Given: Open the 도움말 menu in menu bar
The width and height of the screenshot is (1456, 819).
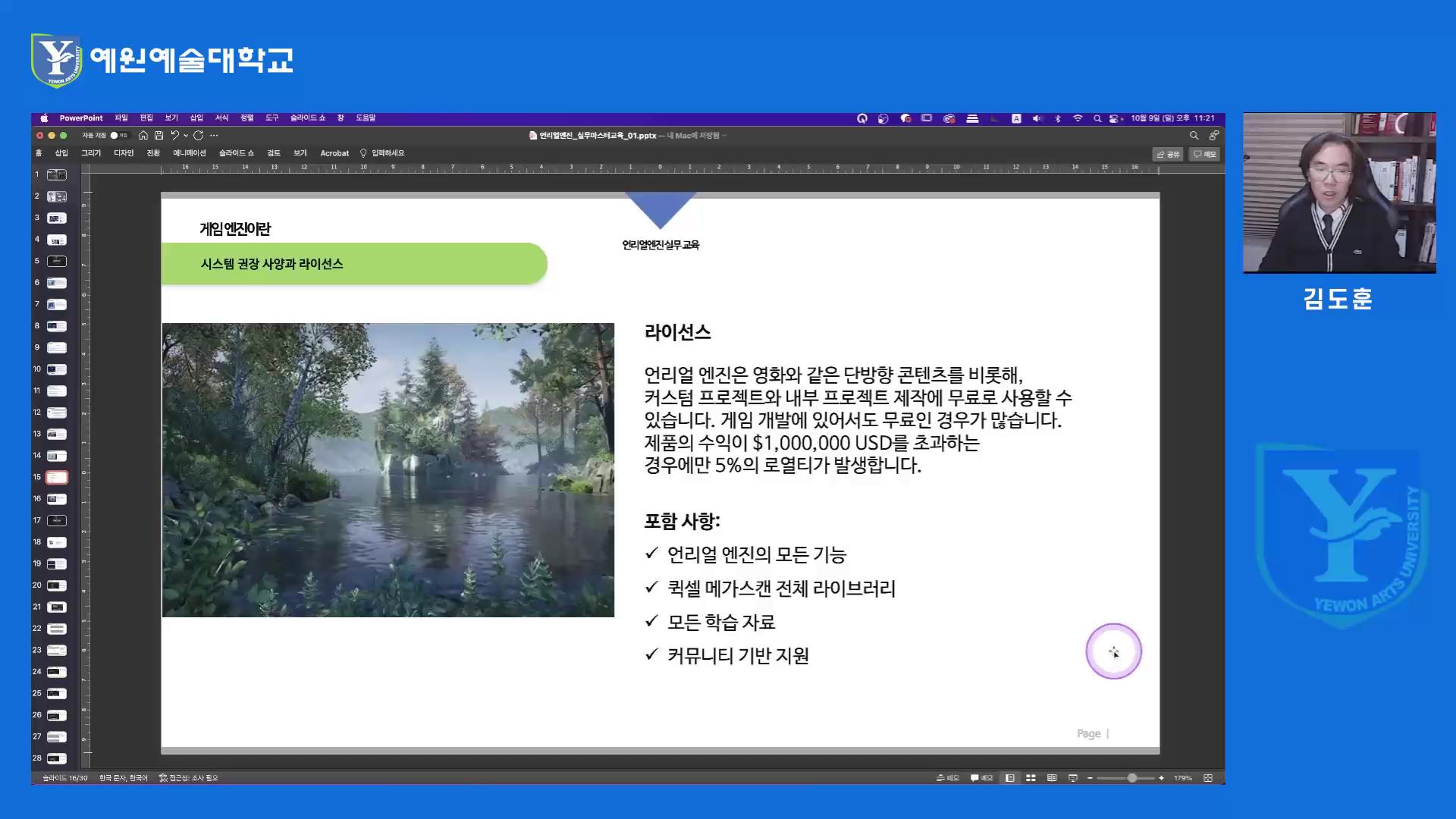Looking at the screenshot, I should (x=366, y=118).
